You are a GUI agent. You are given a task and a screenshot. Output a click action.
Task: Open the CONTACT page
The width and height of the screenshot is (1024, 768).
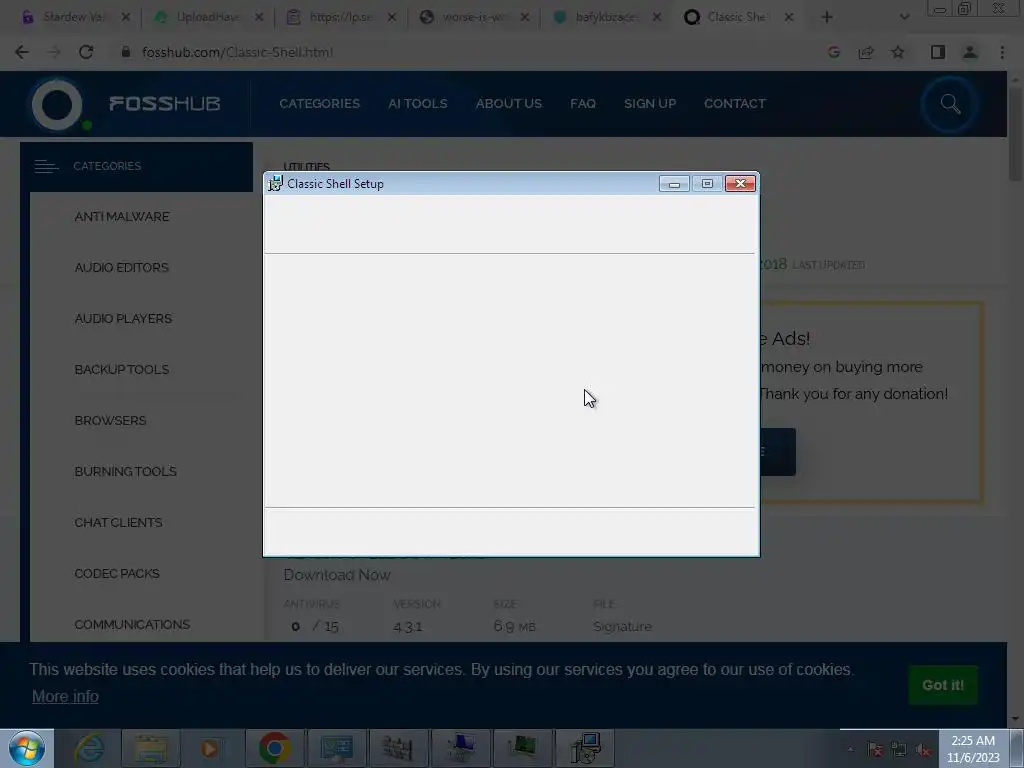coord(735,103)
